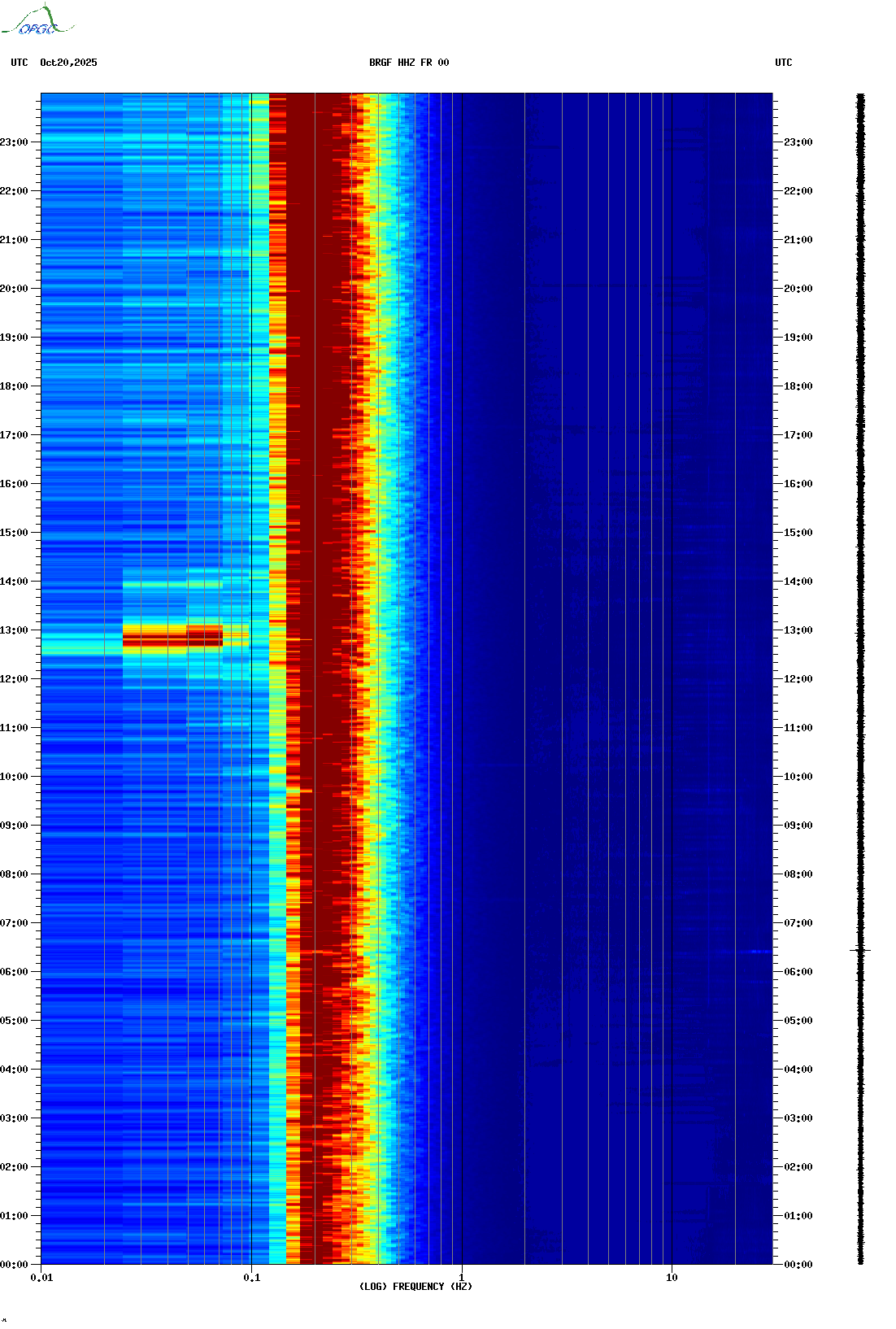
Task: Click the 13:00 label on the left time axis
Action: tap(14, 630)
